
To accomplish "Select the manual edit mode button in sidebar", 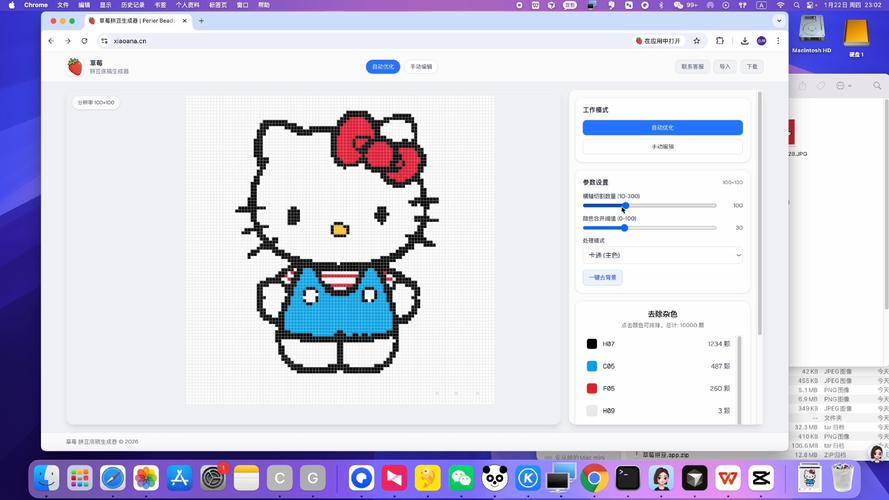I will click(x=662, y=146).
